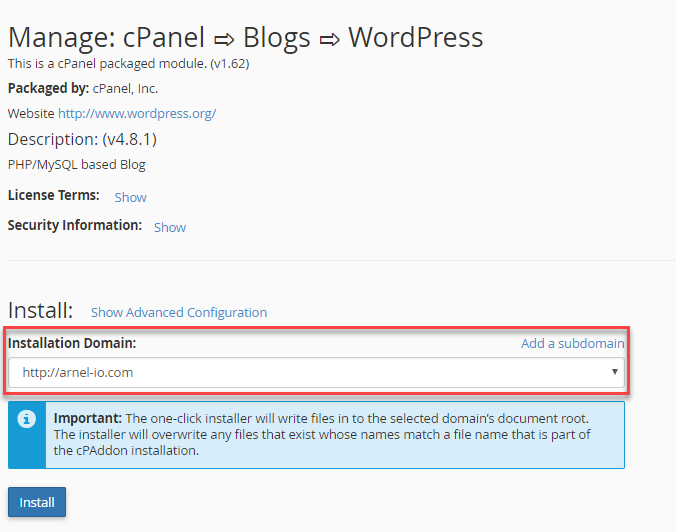This screenshot has height=532, width=676.
Task: Click the Packaged by label
Action: [x=48, y=88]
